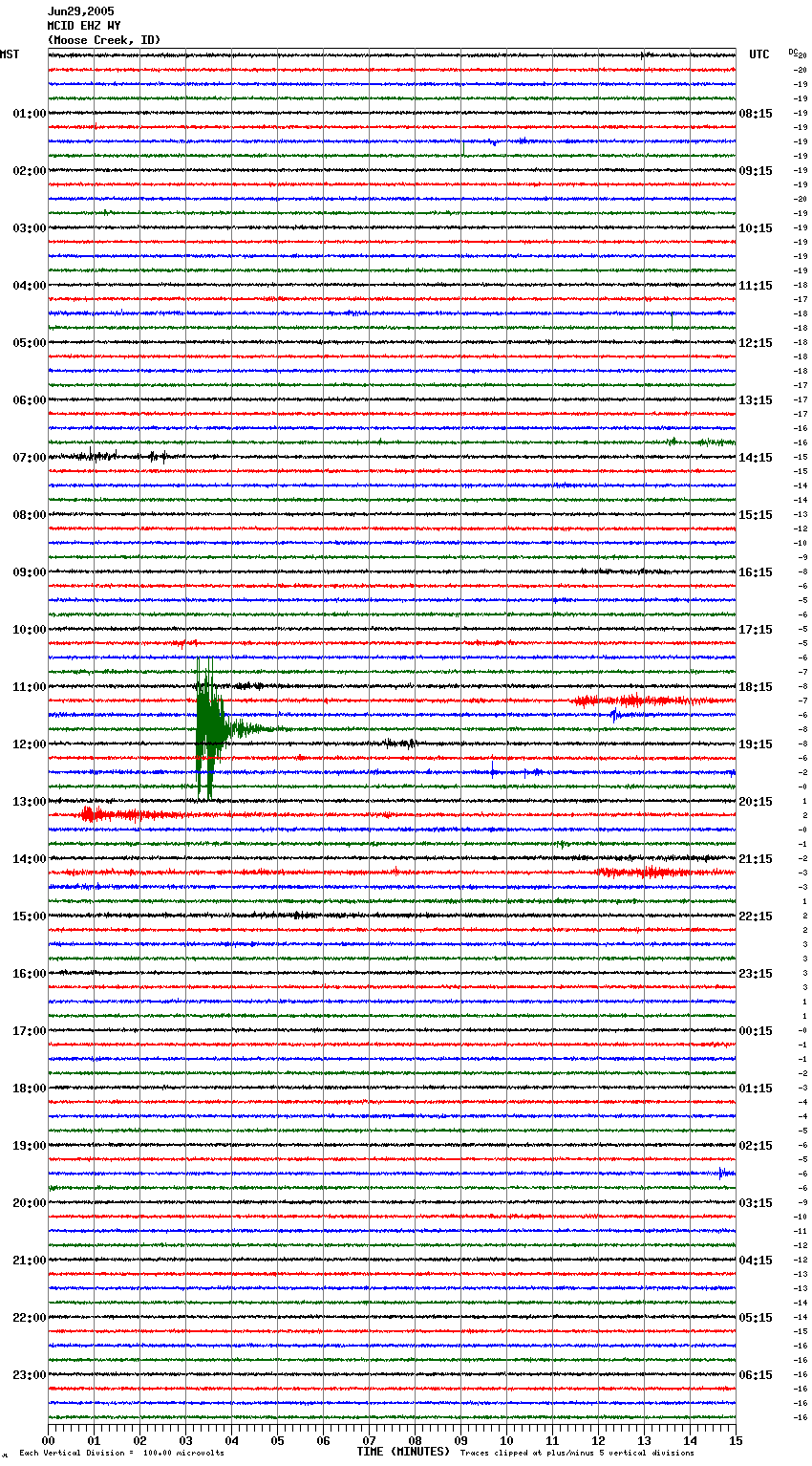This screenshot has width=812, height=1466.
Task: Click the 03:15 UTC time label
Action: coord(756,1203)
